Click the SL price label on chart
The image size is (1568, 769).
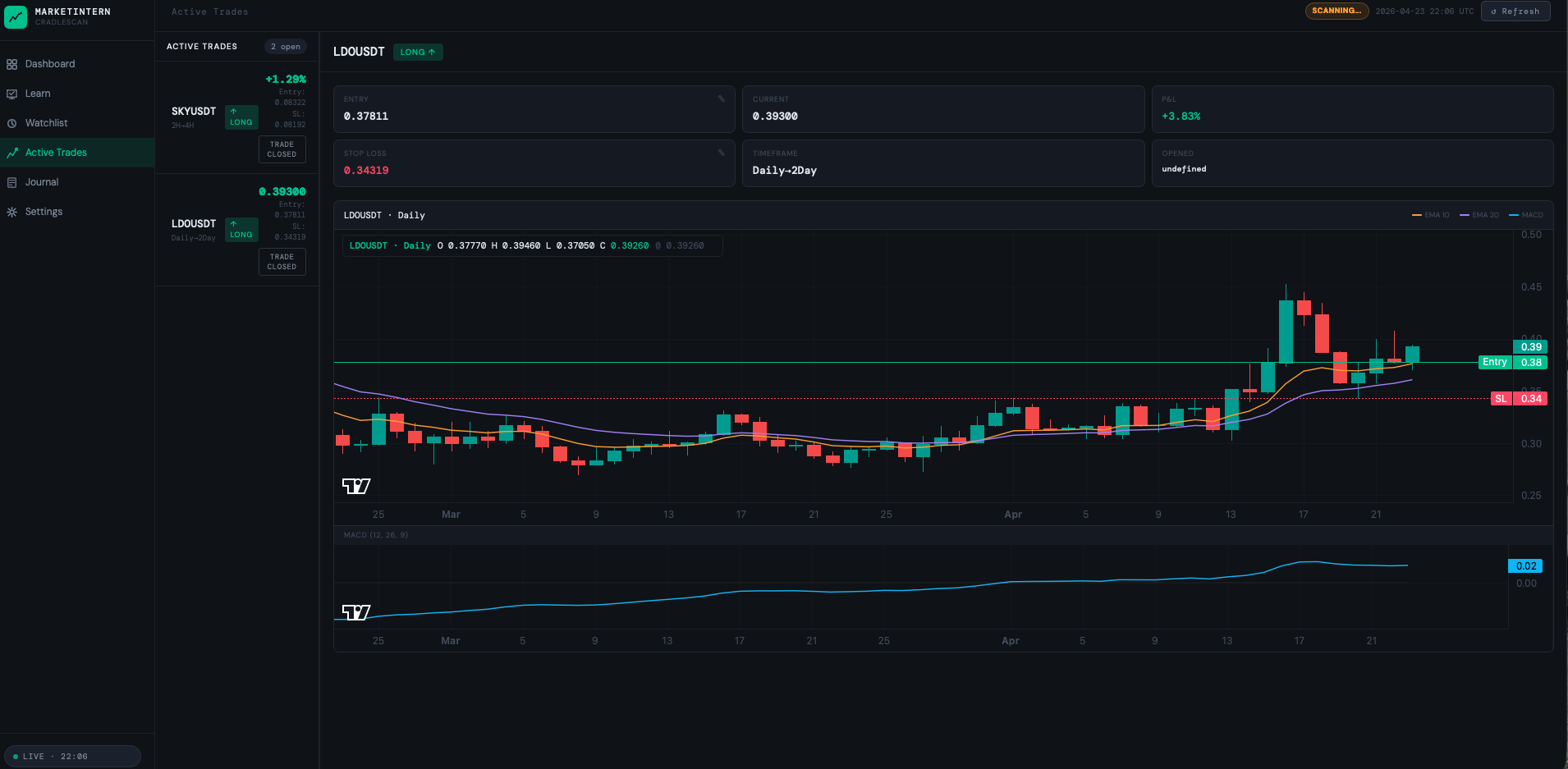tap(1501, 399)
